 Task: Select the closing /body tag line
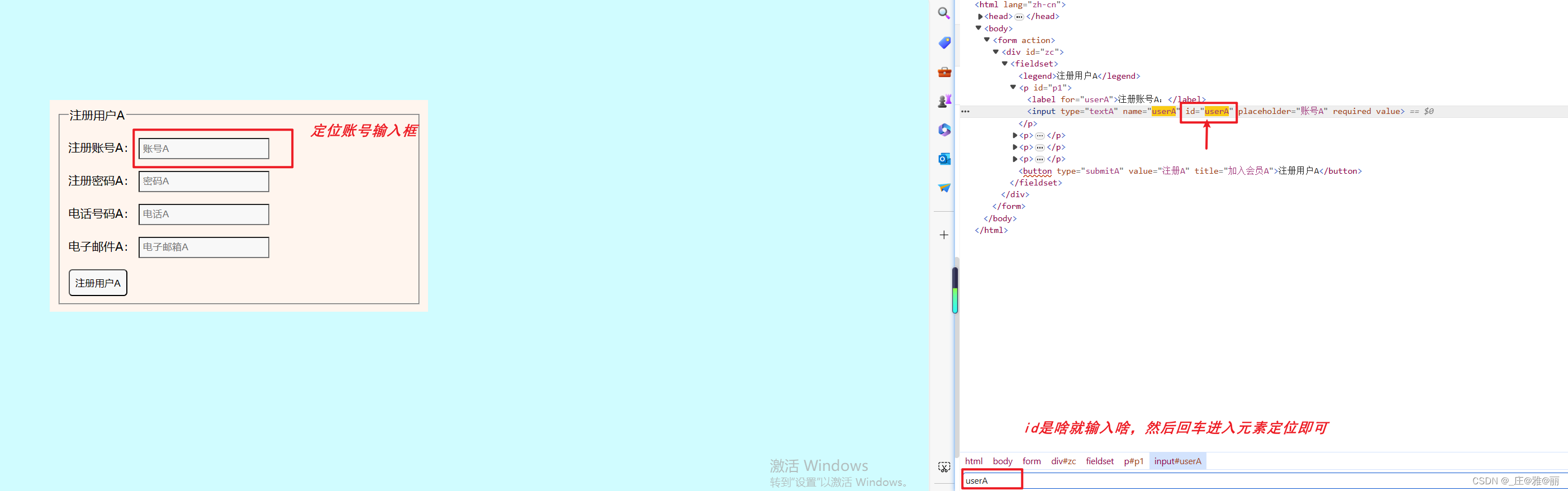pos(1000,218)
